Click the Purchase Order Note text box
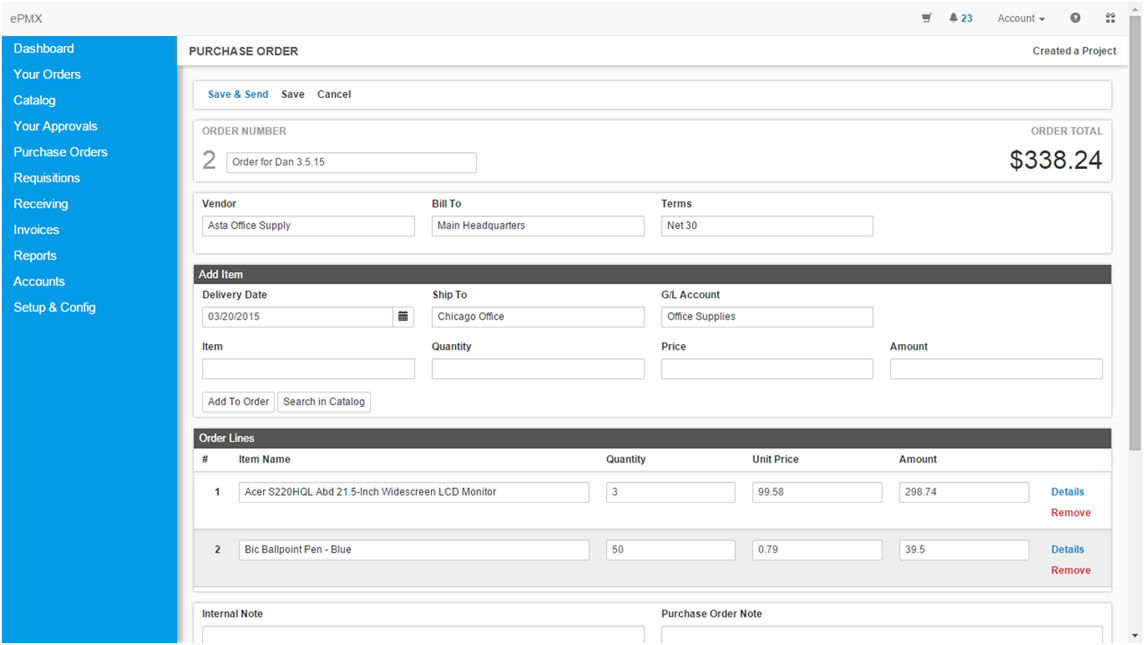 click(x=881, y=635)
